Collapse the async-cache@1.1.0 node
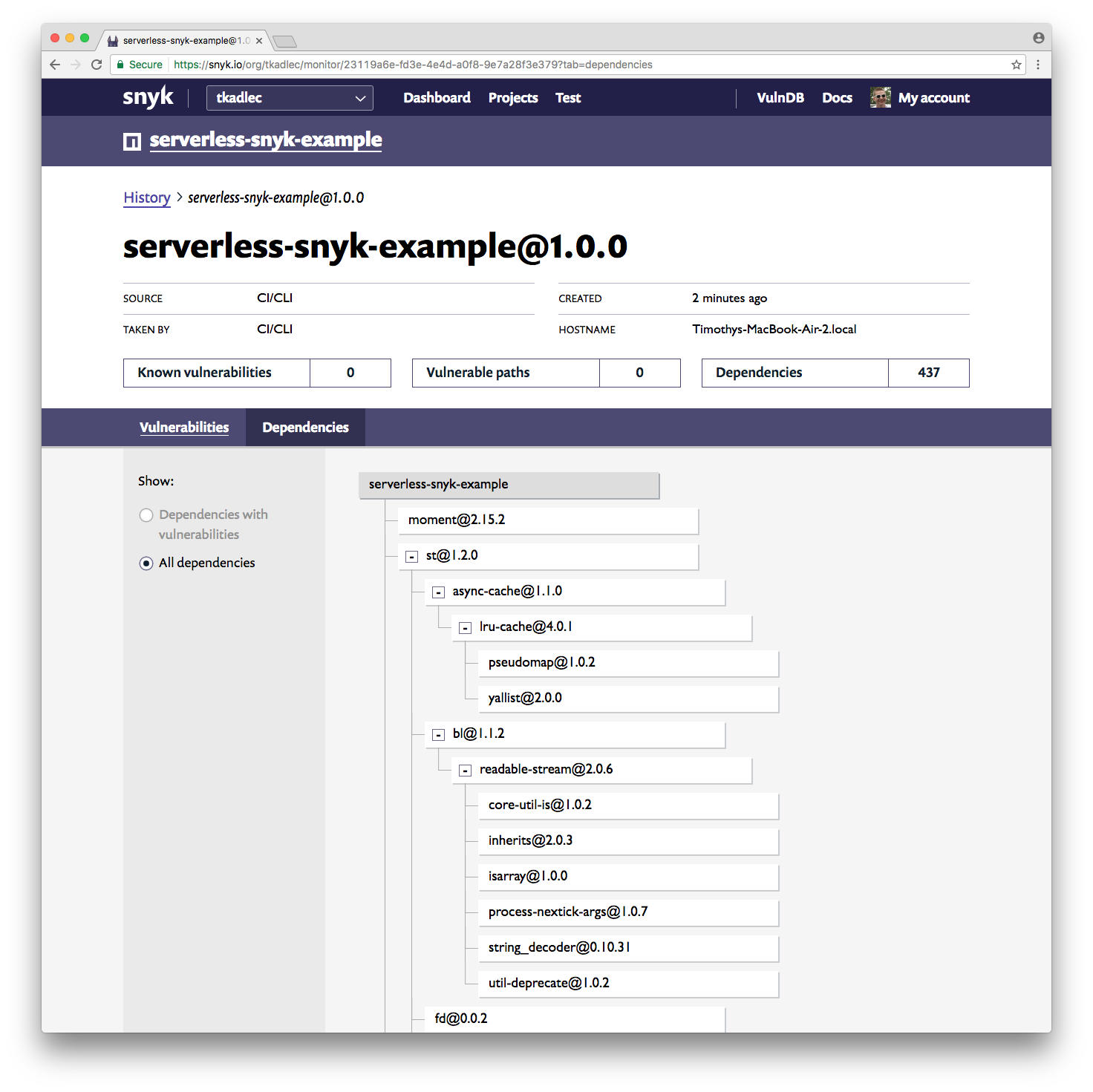 [x=438, y=592]
